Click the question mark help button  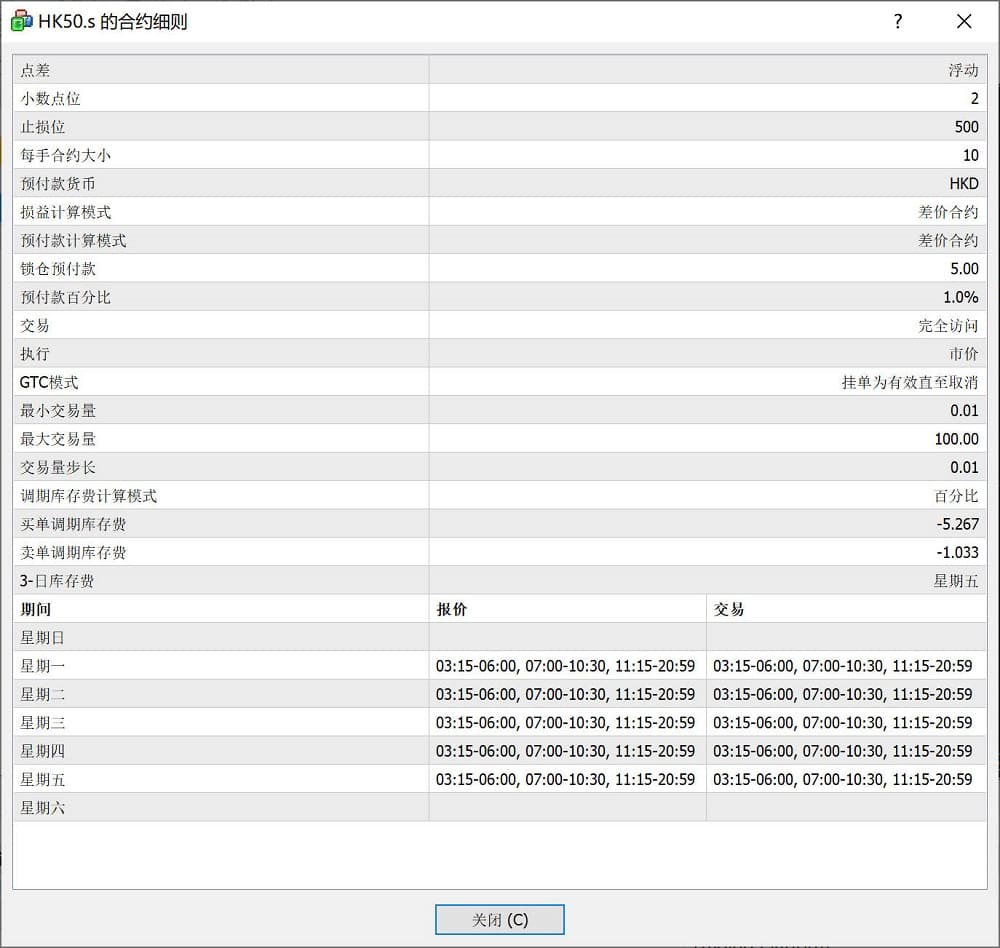[898, 21]
